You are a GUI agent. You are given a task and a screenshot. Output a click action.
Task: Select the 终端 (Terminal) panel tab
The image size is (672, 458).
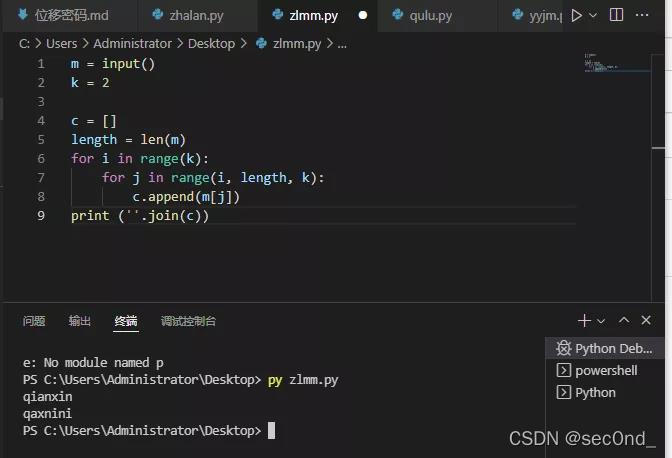126,321
